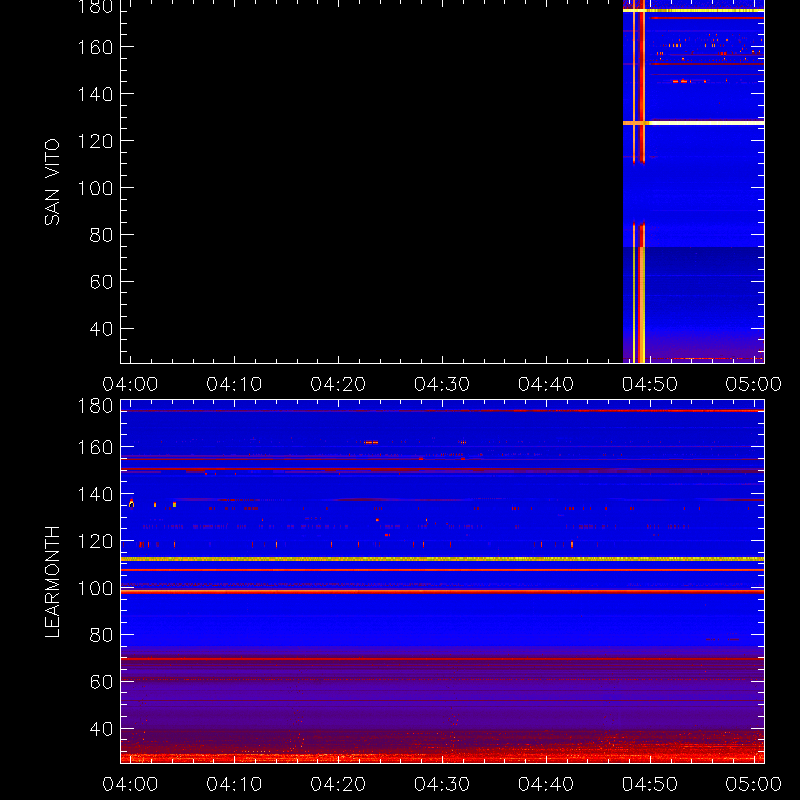The height and width of the screenshot is (800, 800).
Task: Click 05:00 time label under San Vito plot
Action: click(754, 384)
